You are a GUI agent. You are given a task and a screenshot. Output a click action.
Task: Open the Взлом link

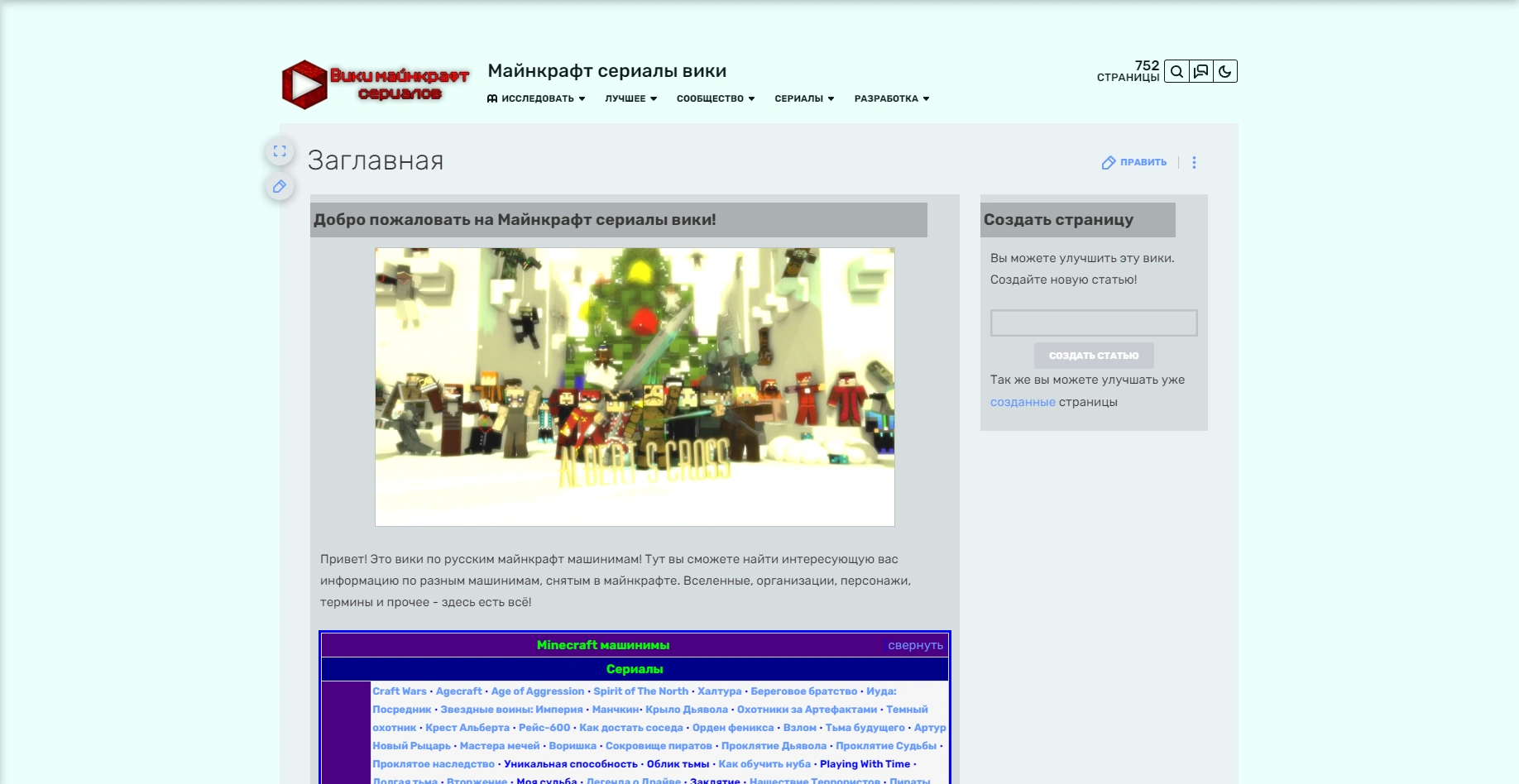coord(800,728)
